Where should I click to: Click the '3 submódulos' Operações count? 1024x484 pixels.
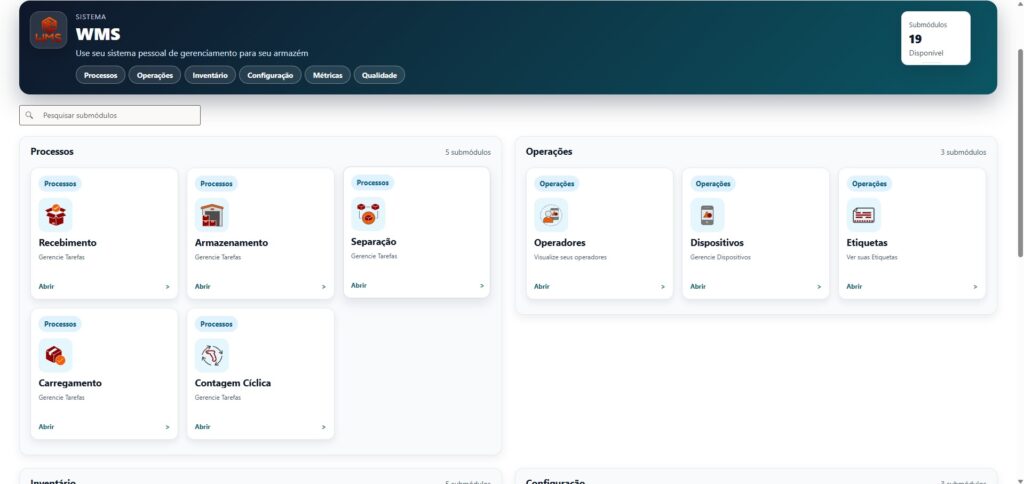point(963,153)
